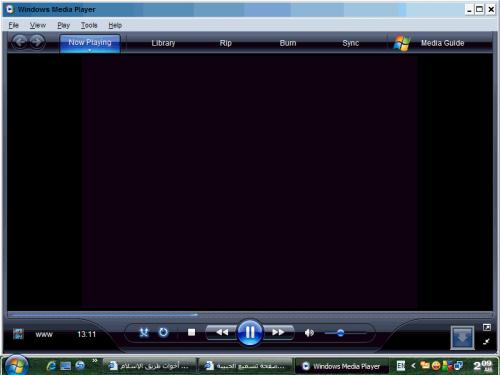Stop the current media
This screenshot has width=500, height=375.
[x=191, y=332]
